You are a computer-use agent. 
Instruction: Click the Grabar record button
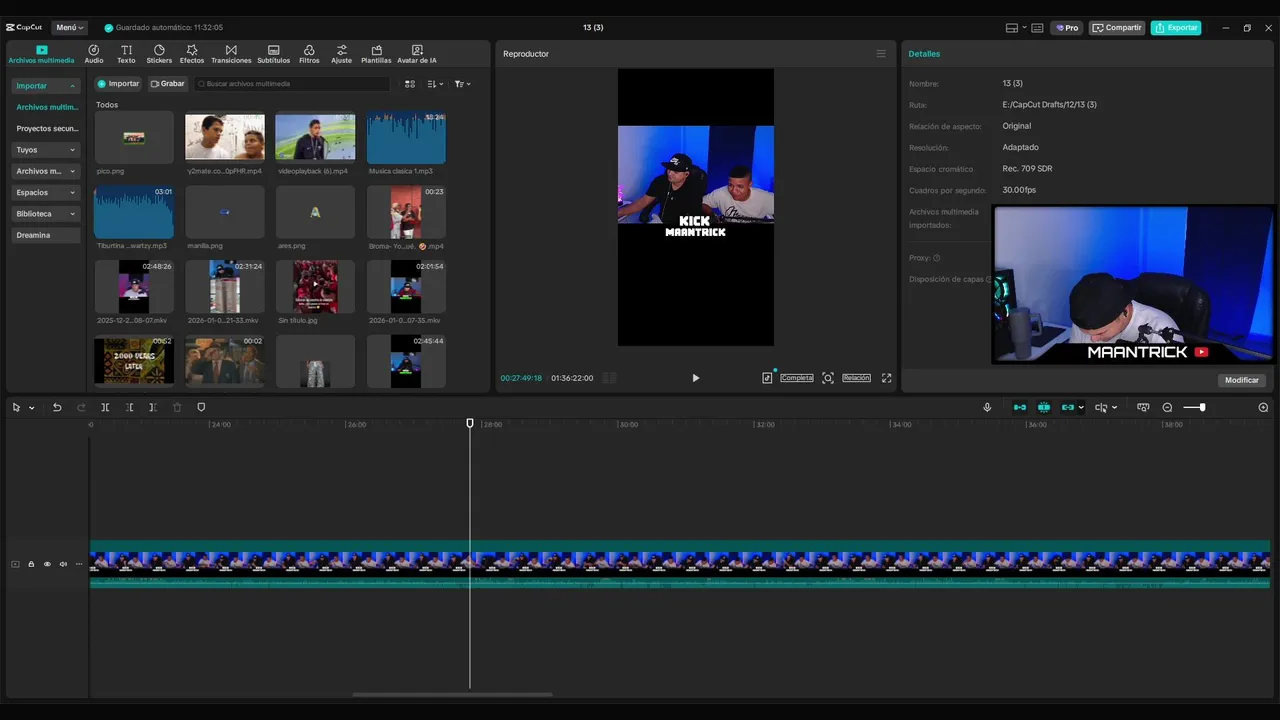point(168,84)
